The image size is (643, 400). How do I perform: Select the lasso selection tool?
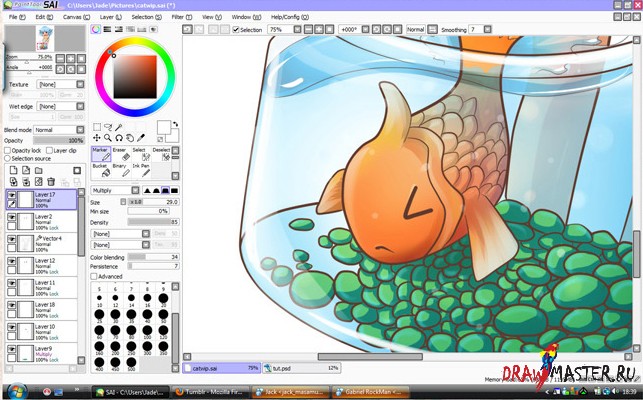click(108, 127)
